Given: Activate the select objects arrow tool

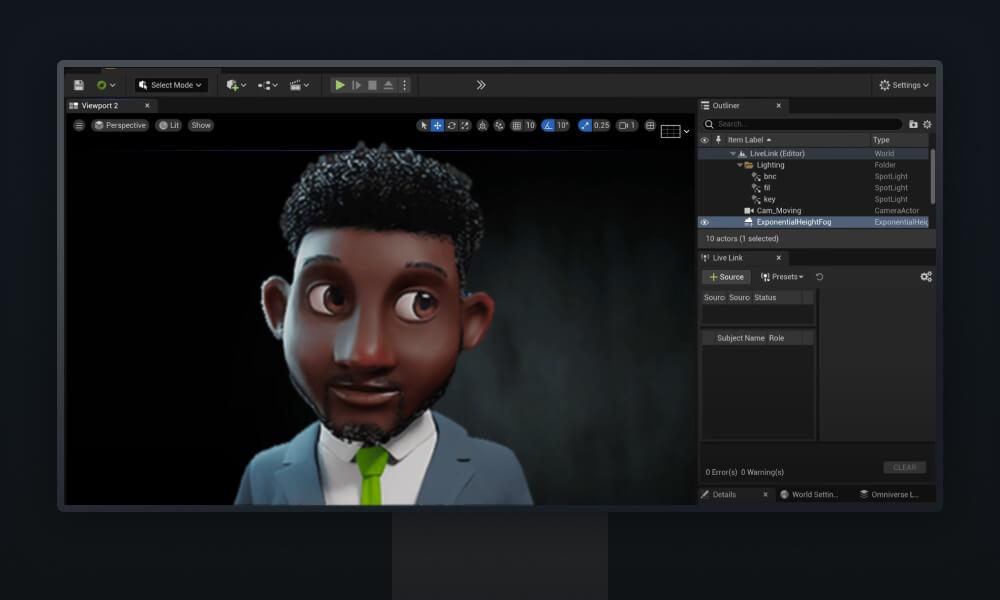Looking at the screenshot, I should (423, 126).
